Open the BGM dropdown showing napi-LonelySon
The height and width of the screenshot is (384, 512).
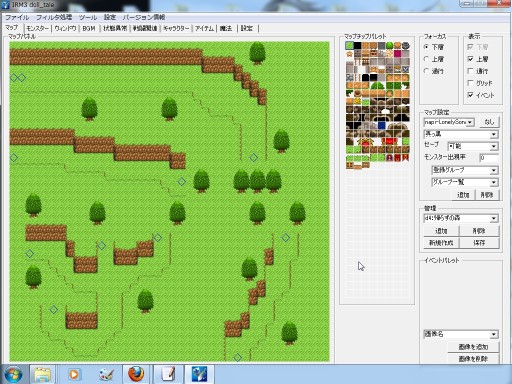[449, 122]
